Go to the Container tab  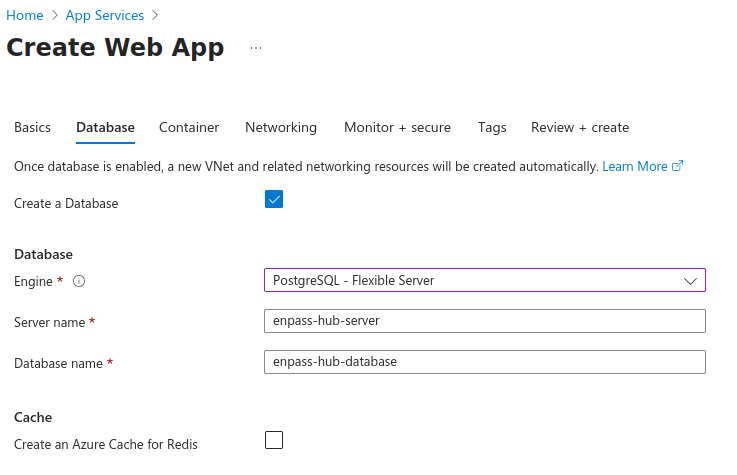(x=189, y=127)
